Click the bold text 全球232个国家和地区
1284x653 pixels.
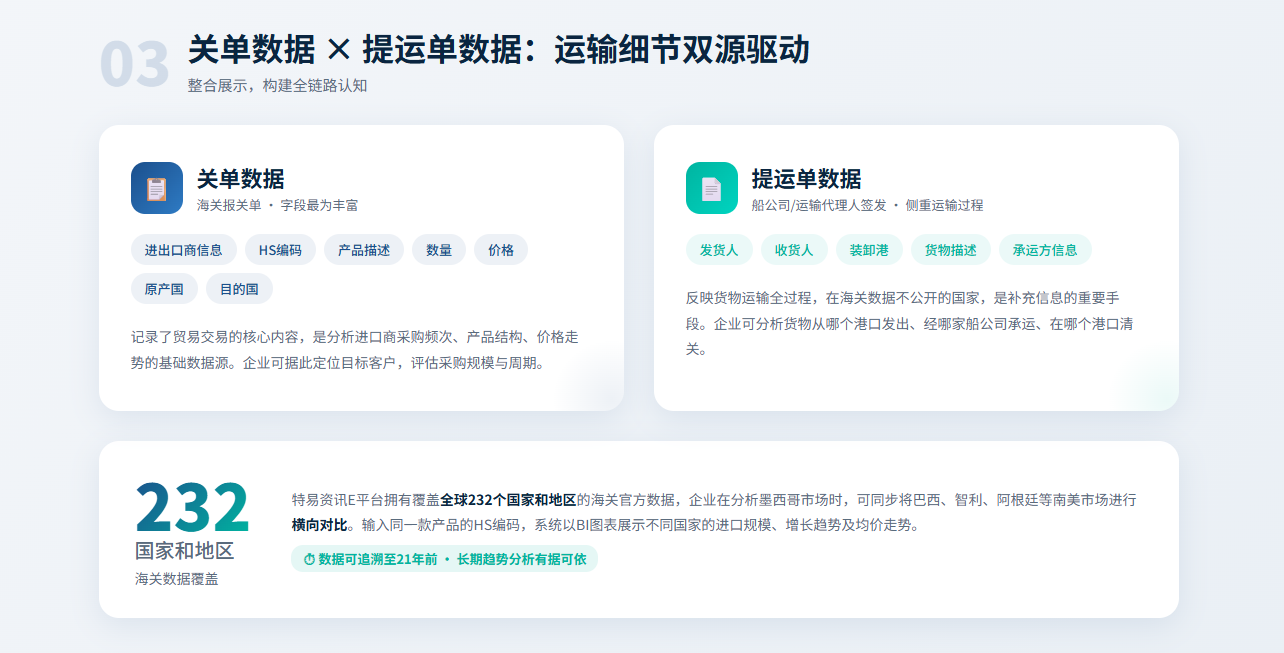coord(508,500)
